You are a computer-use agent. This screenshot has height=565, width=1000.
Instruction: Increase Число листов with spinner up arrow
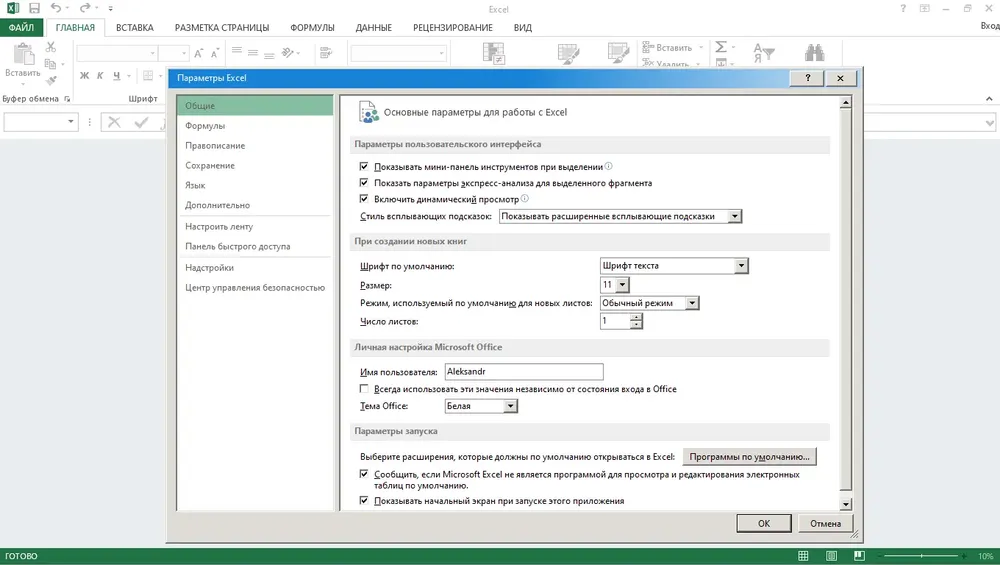636,318
